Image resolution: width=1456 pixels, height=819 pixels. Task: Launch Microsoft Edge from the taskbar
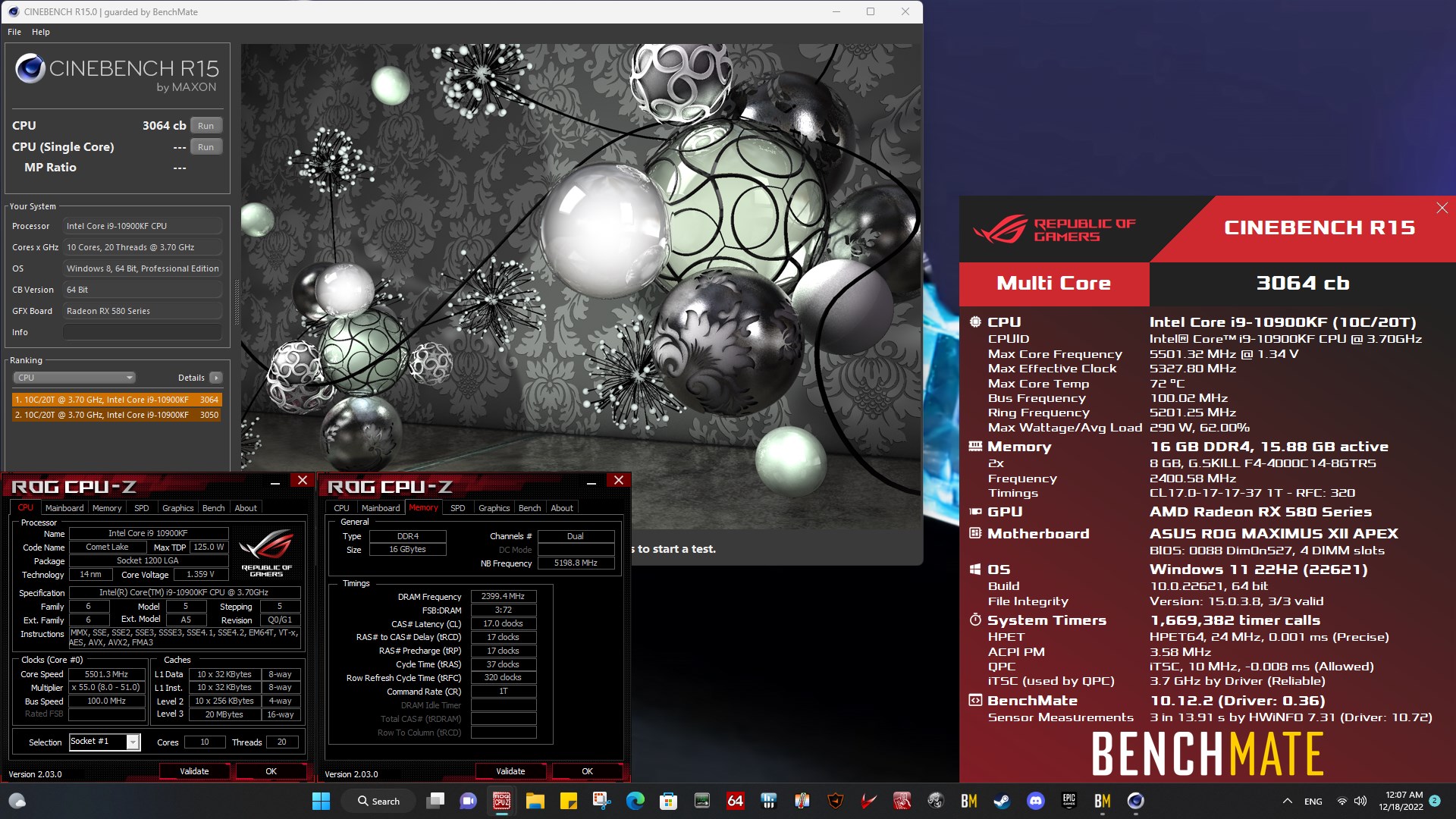635,801
